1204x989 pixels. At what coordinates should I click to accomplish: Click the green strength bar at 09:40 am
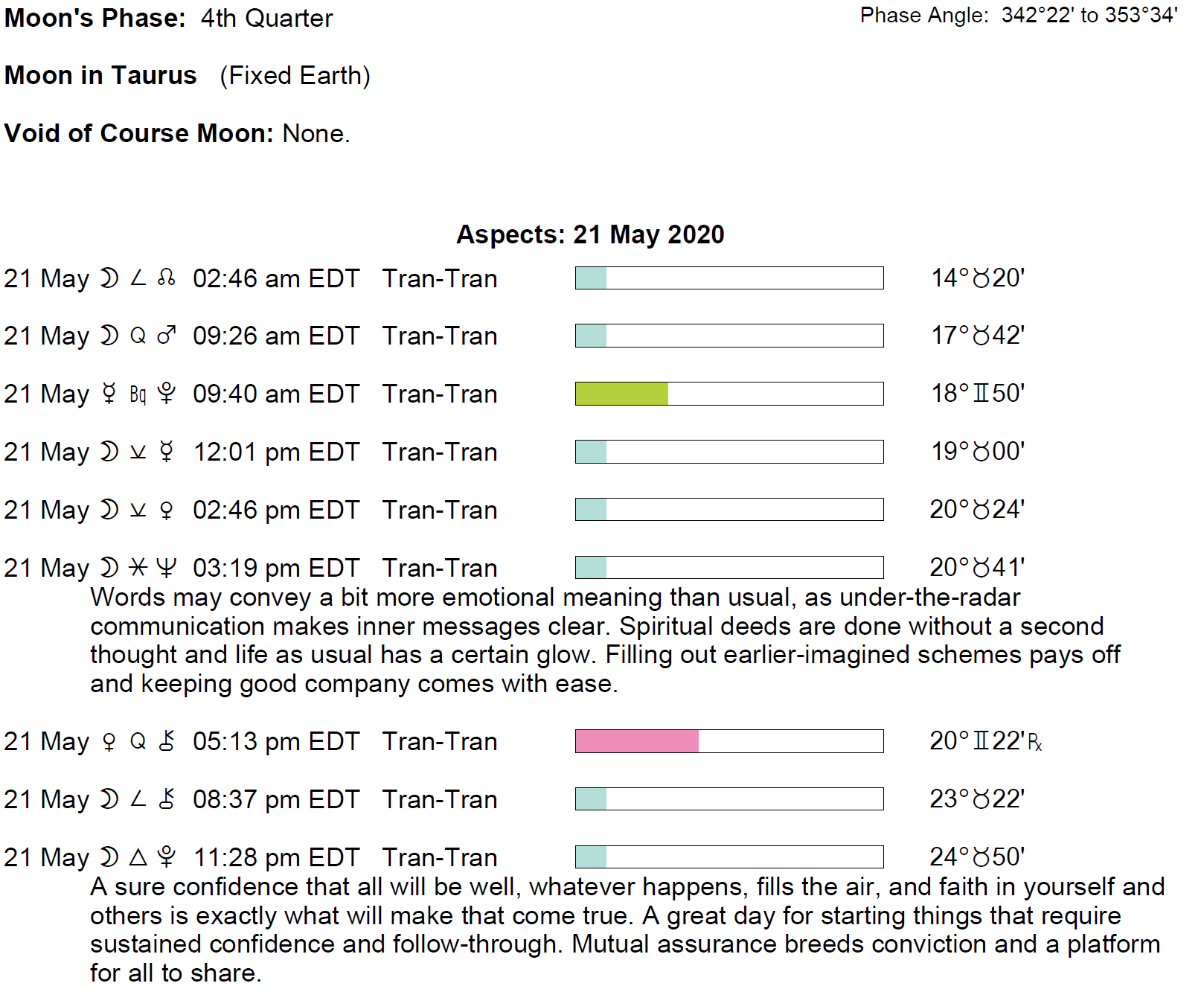click(x=621, y=394)
